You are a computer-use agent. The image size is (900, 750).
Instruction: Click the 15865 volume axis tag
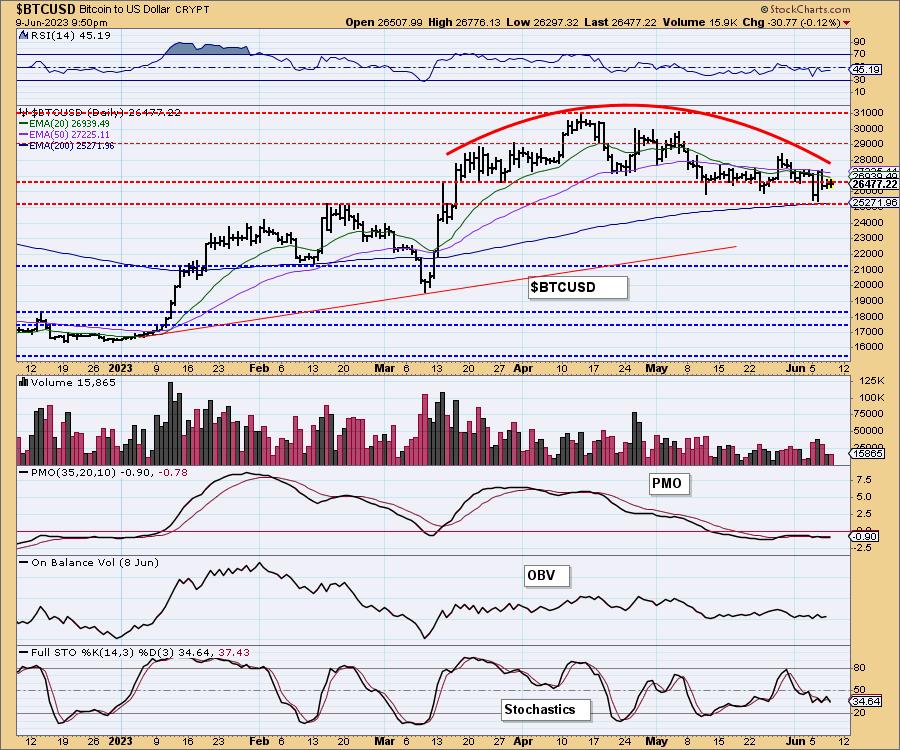click(867, 453)
